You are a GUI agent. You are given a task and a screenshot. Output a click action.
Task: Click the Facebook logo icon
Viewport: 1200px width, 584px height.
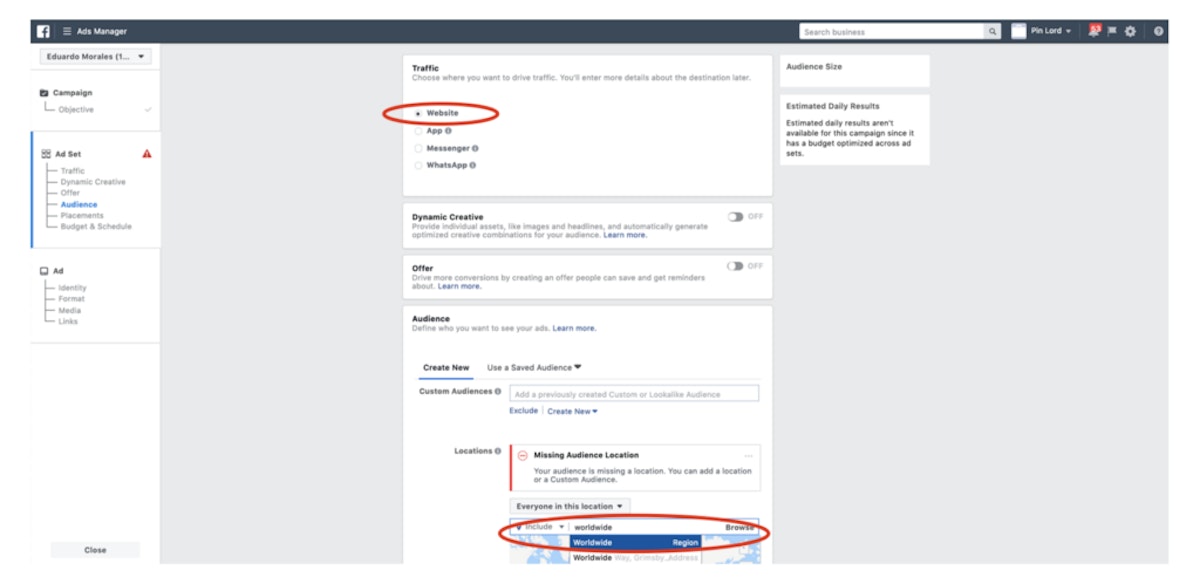[x=43, y=31]
